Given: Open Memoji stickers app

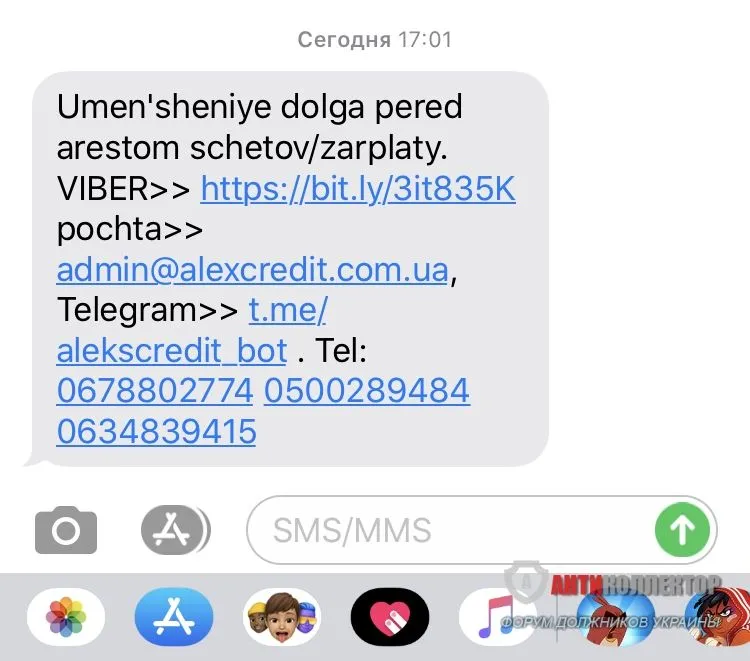Looking at the screenshot, I should coord(282,617).
